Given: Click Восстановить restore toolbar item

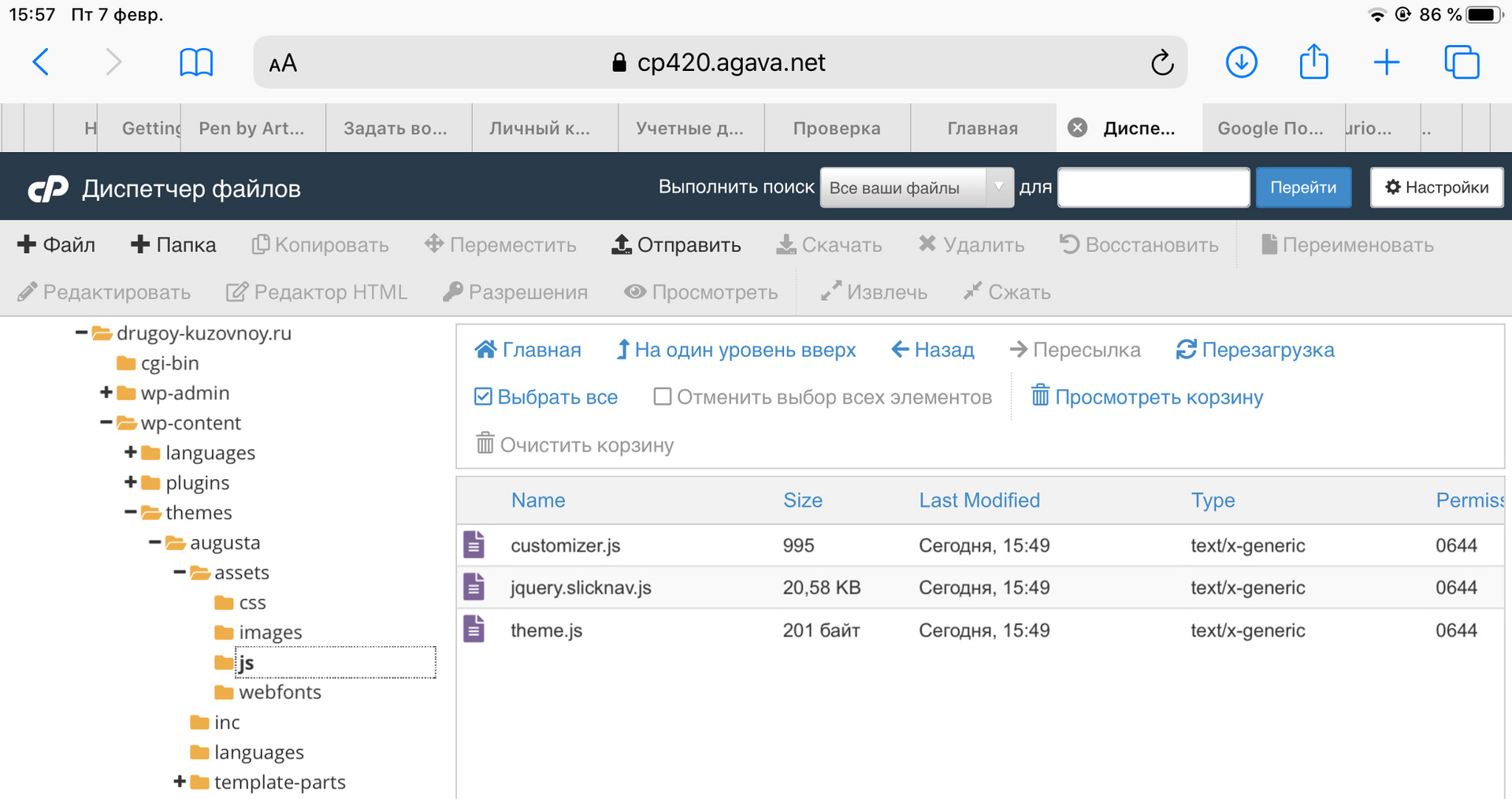Looking at the screenshot, I should tap(1139, 245).
